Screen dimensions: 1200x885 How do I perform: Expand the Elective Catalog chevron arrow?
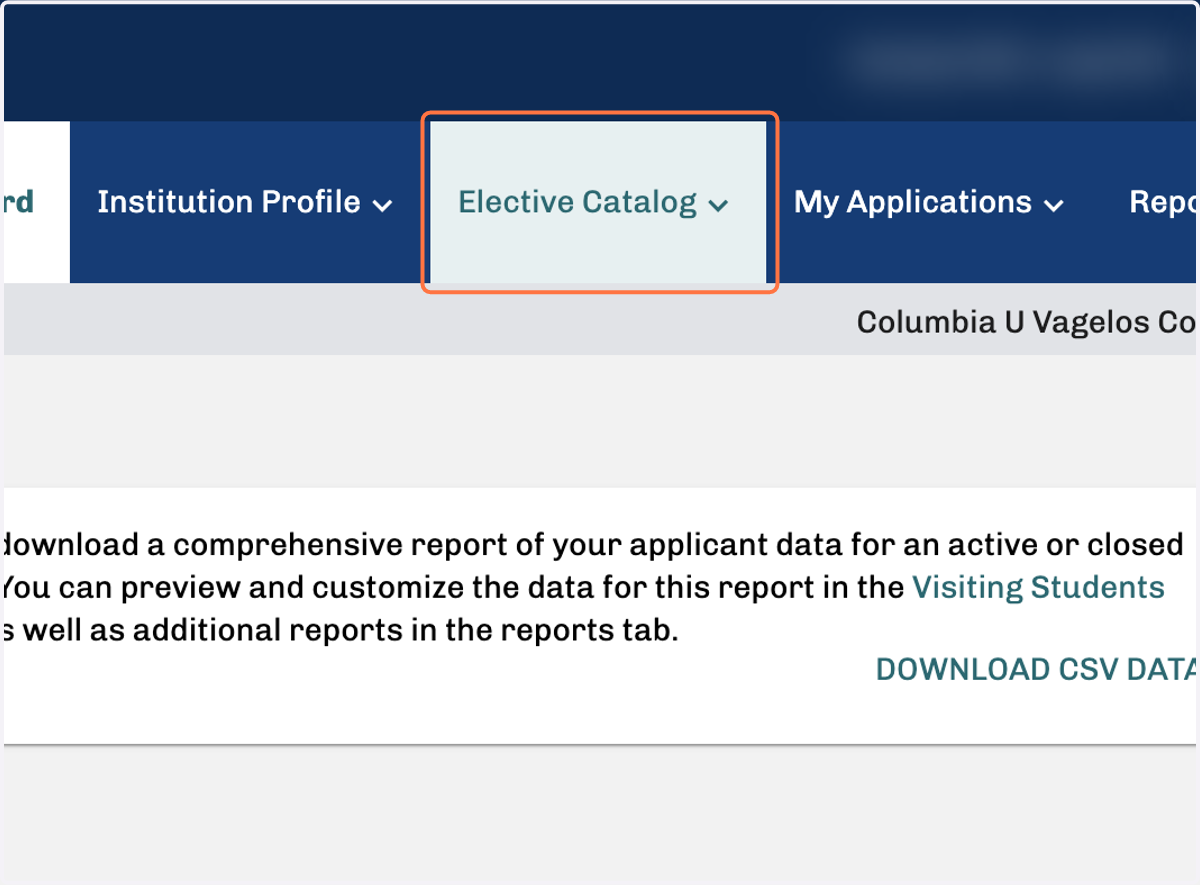click(x=718, y=206)
